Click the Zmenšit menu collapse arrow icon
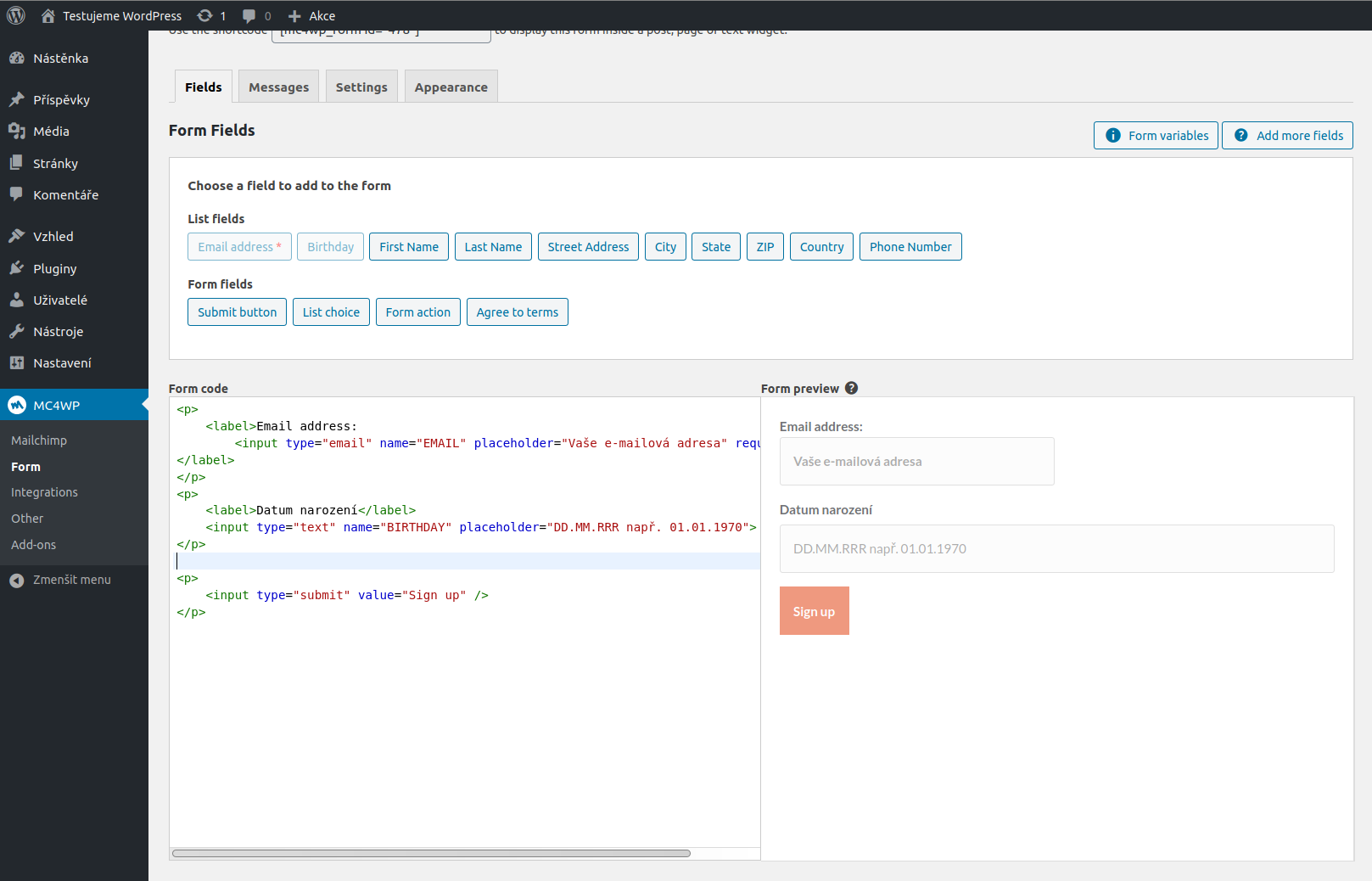The image size is (1372, 881). (16, 580)
